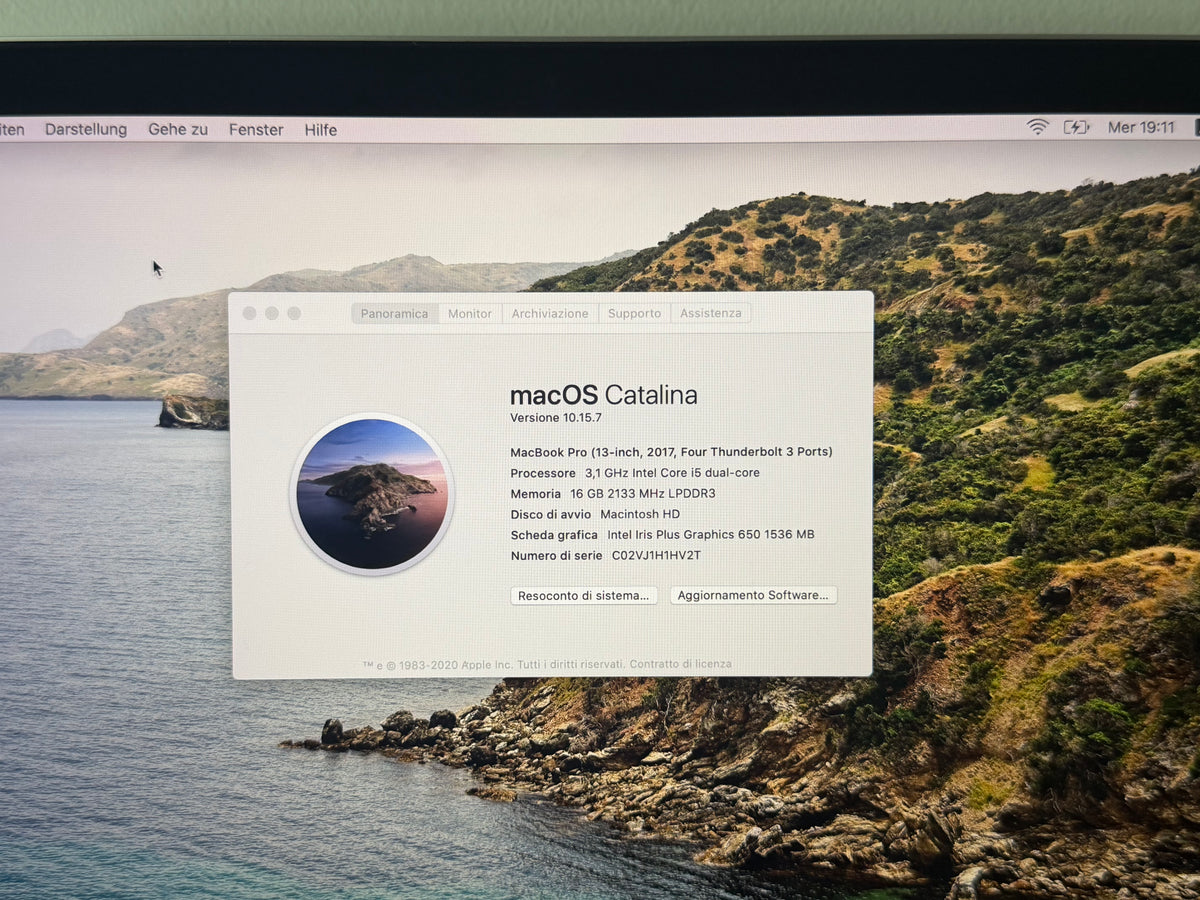Click the Mer 19:11 clock
1200x900 pixels.
pyautogui.click(x=1141, y=127)
